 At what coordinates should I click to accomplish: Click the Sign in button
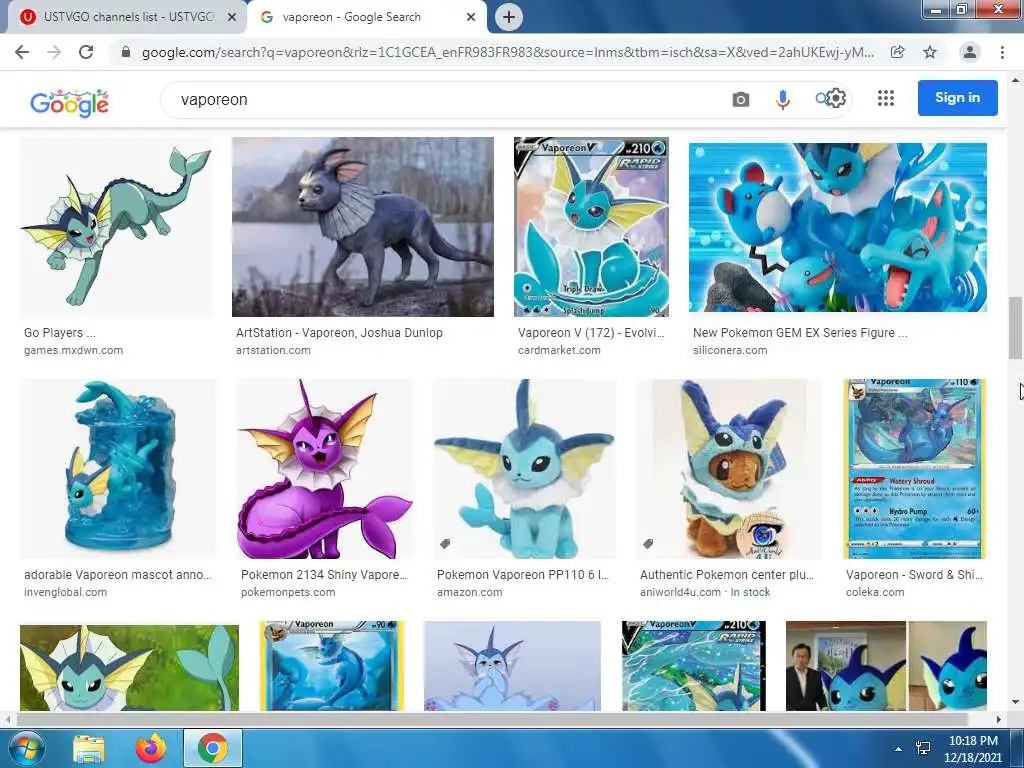(x=957, y=98)
